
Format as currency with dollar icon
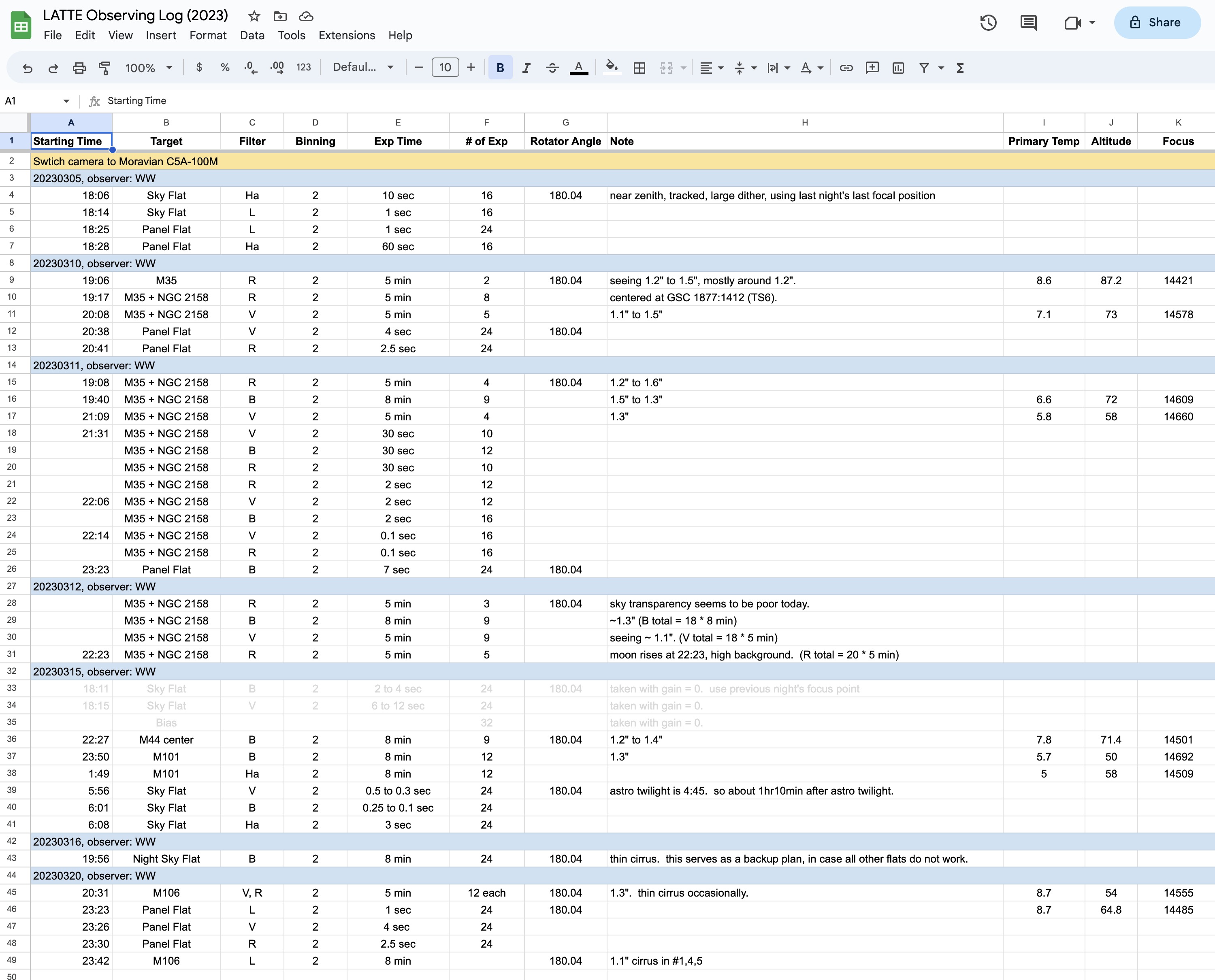click(x=199, y=67)
